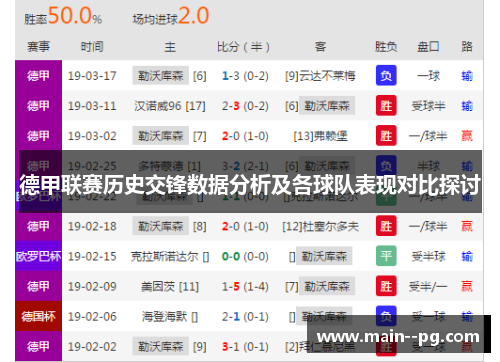Click 赢 in the 19-03-02 row

467,136
